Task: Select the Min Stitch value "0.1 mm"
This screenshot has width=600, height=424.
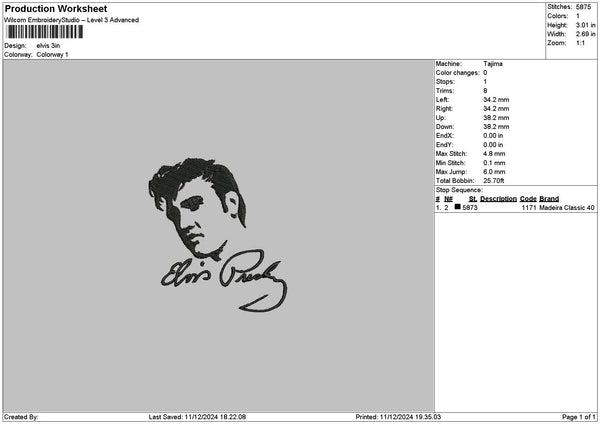Action: point(494,163)
